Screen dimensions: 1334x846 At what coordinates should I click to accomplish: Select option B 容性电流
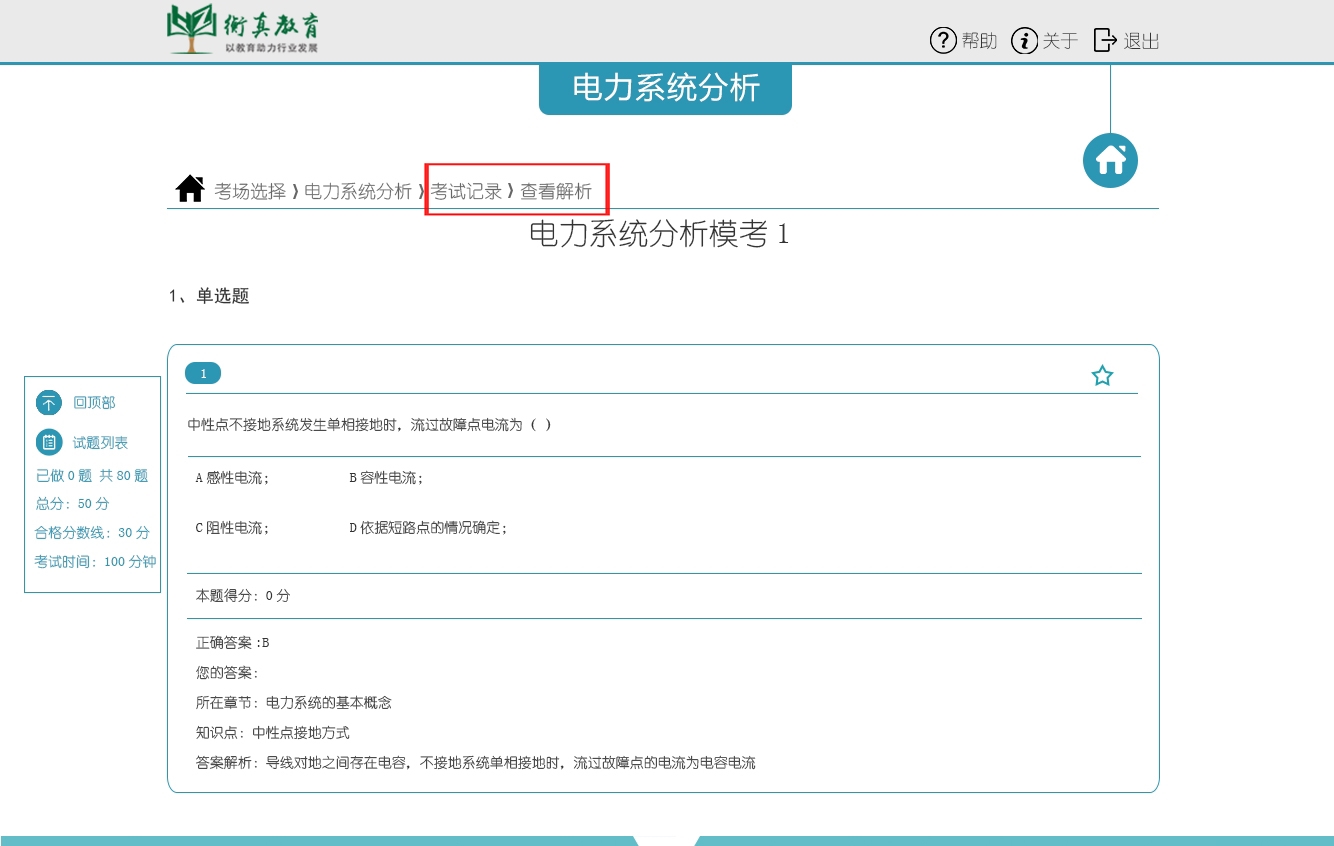tap(386, 478)
